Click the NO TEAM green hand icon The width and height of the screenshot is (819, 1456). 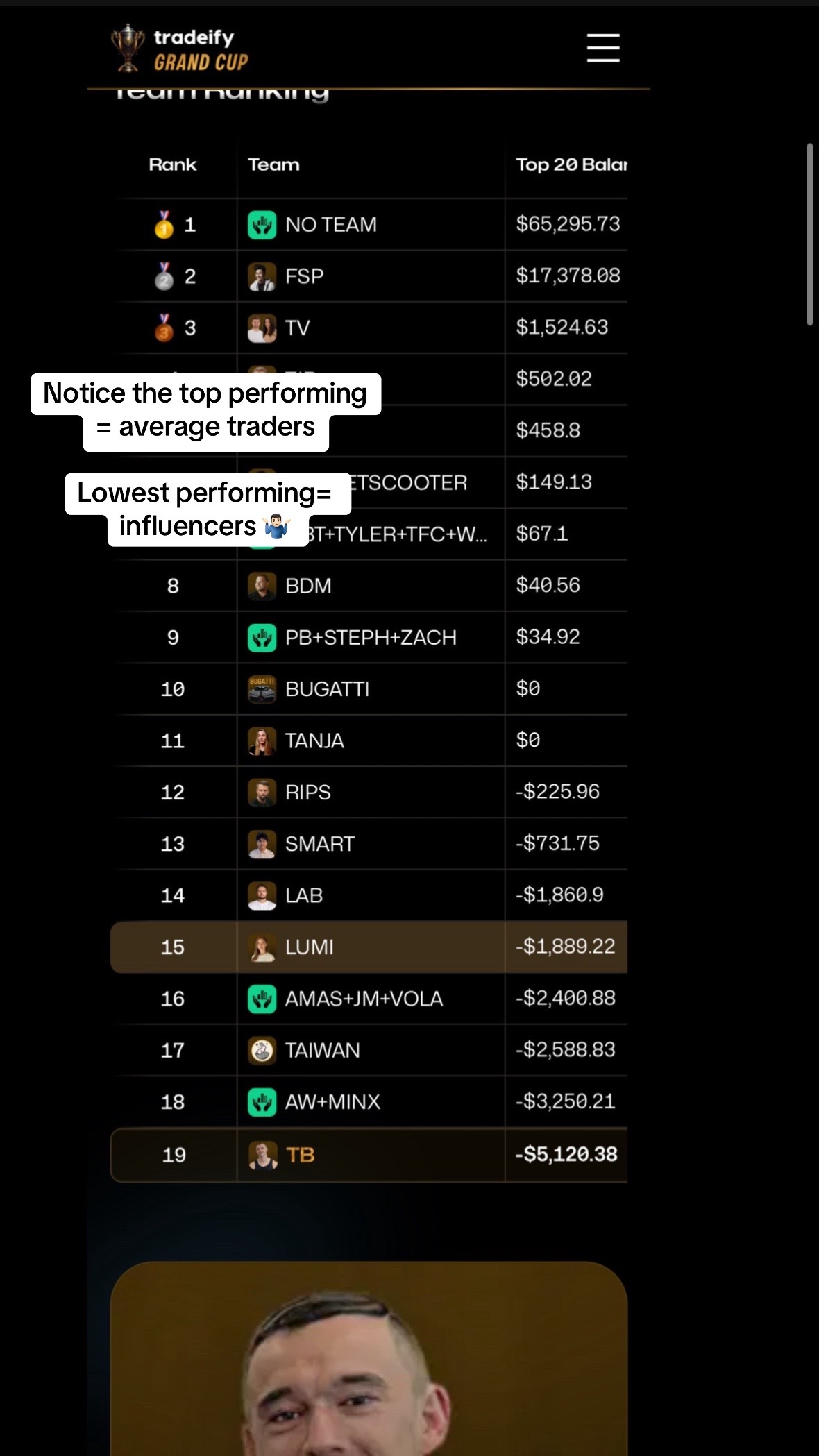[x=262, y=225]
